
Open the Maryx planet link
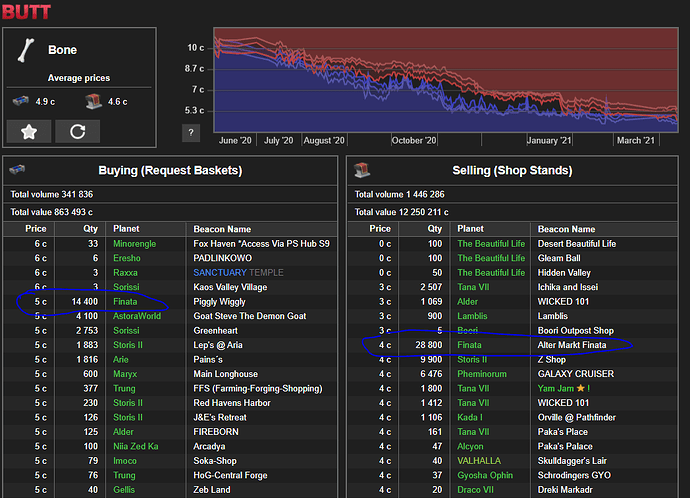(125, 374)
